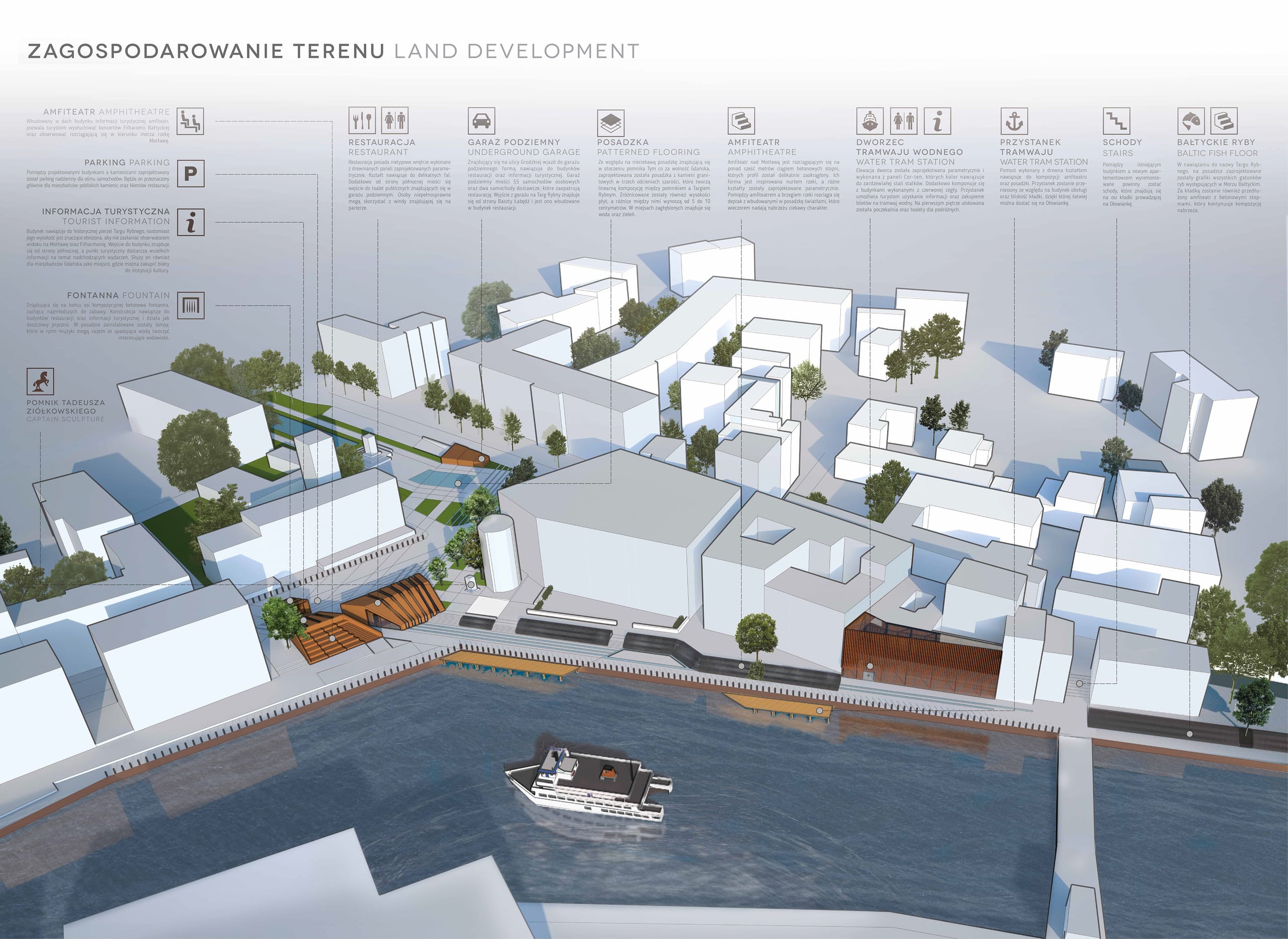Viewport: 1288px width, 939px height.
Task: Select the steps icon above central AMFITEATR heading
Action: click(x=741, y=121)
